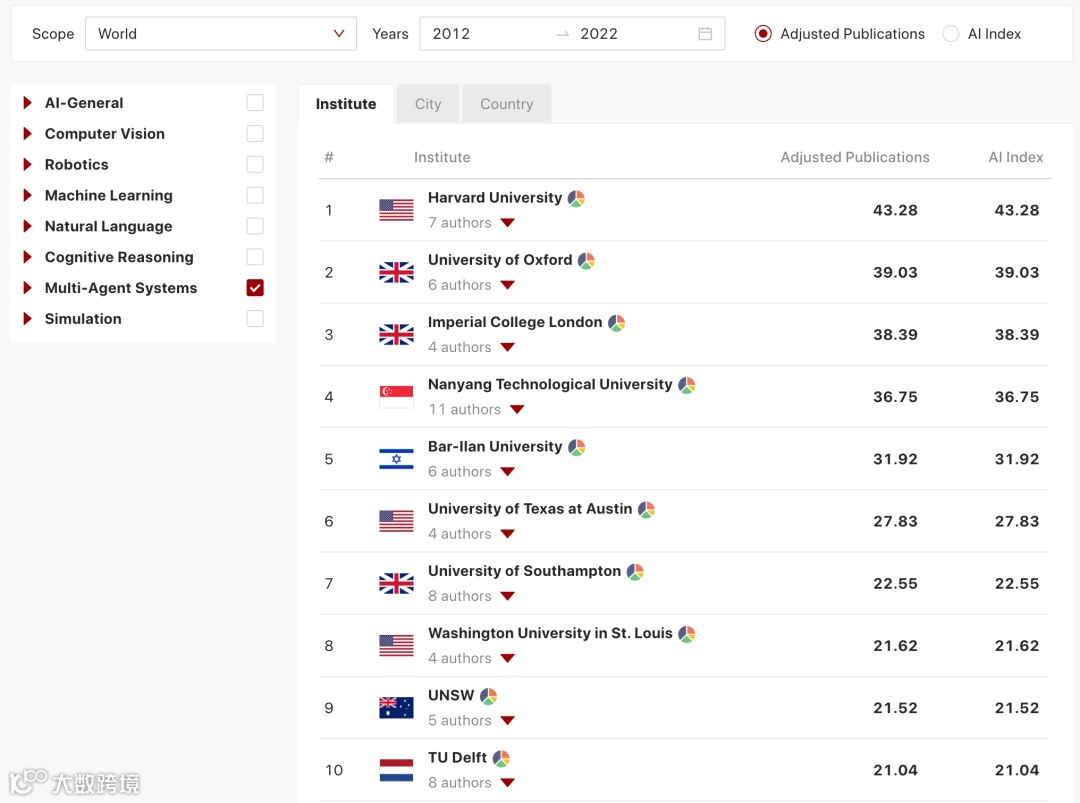
Task: Open the Bar-Ilan University link
Action: coord(495,446)
